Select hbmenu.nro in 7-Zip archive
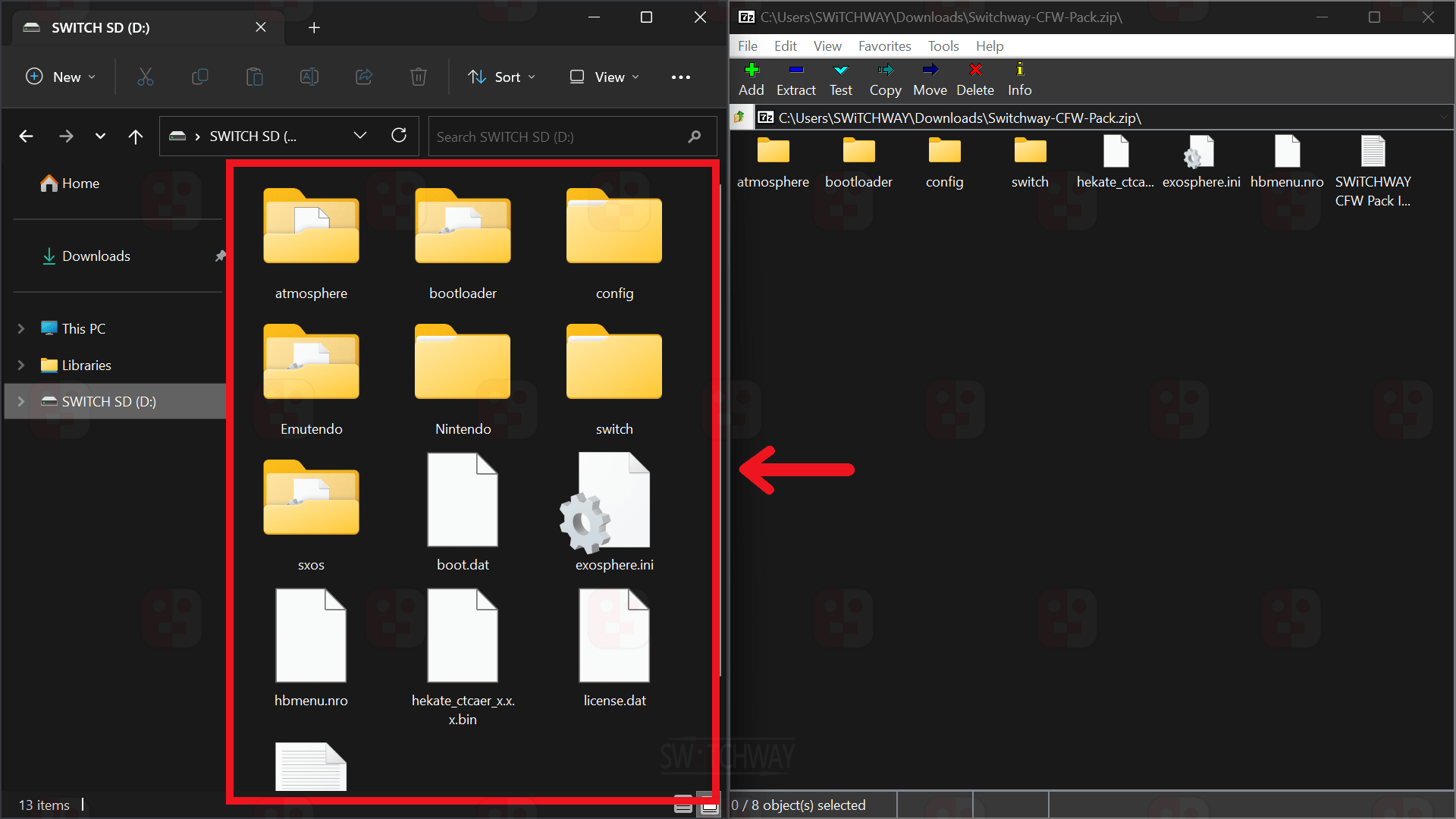The width and height of the screenshot is (1456, 819). click(x=1287, y=162)
